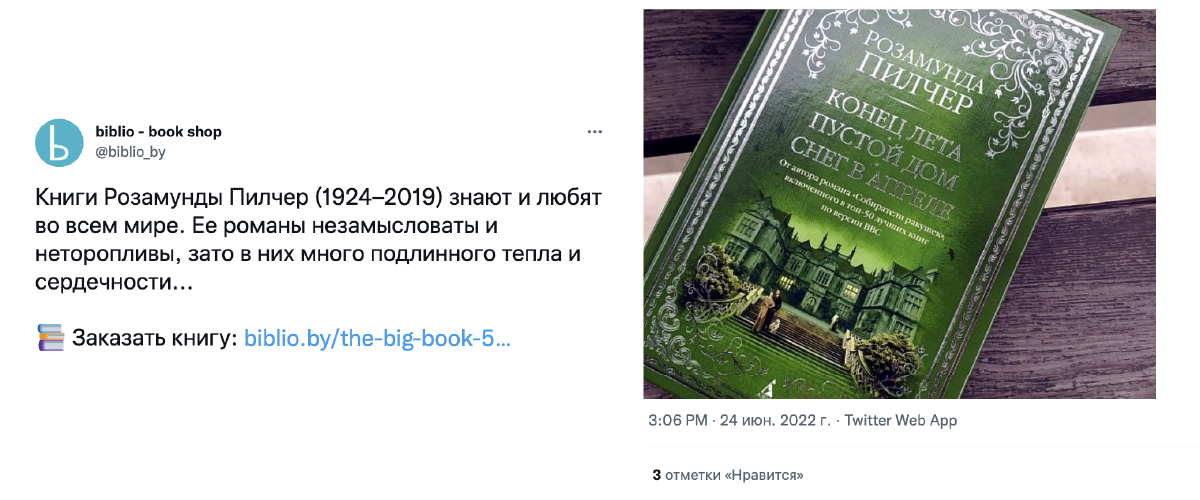This screenshot has height=500, width=1200.
Task: Open the biblio book shop profile avatar
Action: pos(59,141)
